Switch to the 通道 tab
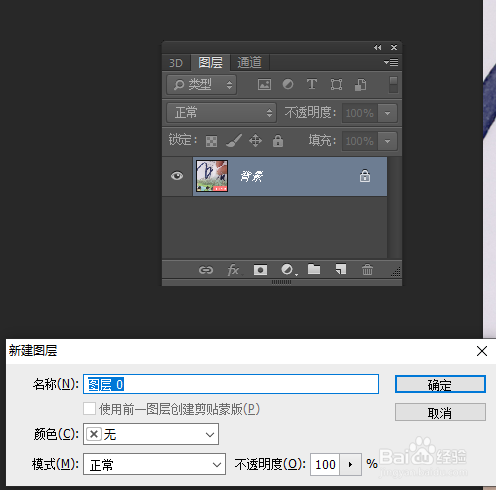This screenshot has height=490, width=496. pyautogui.click(x=249, y=62)
